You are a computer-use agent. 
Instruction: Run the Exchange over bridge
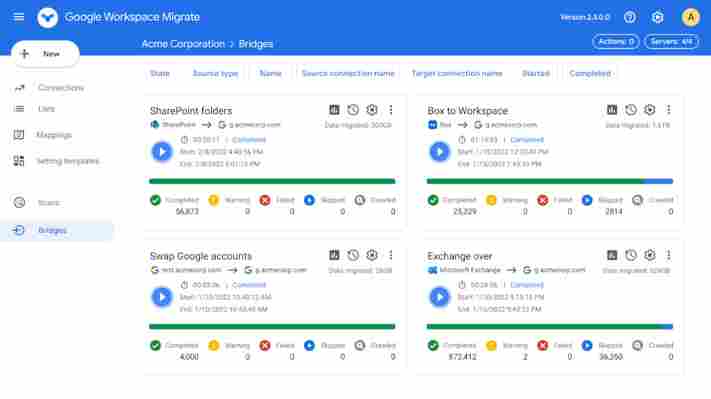(439, 297)
